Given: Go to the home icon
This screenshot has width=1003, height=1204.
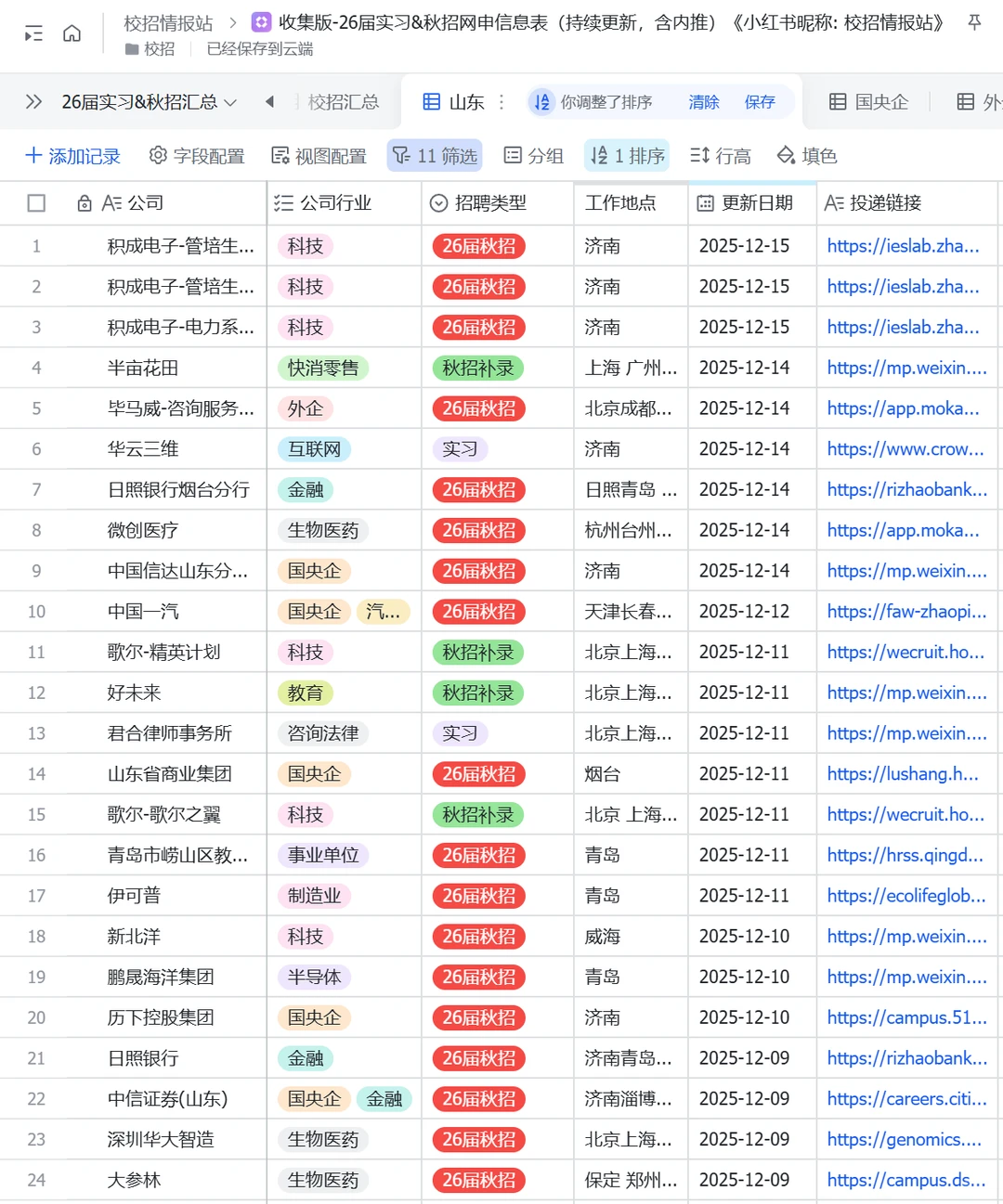Looking at the screenshot, I should pyautogui.click(x=72, y=34).
